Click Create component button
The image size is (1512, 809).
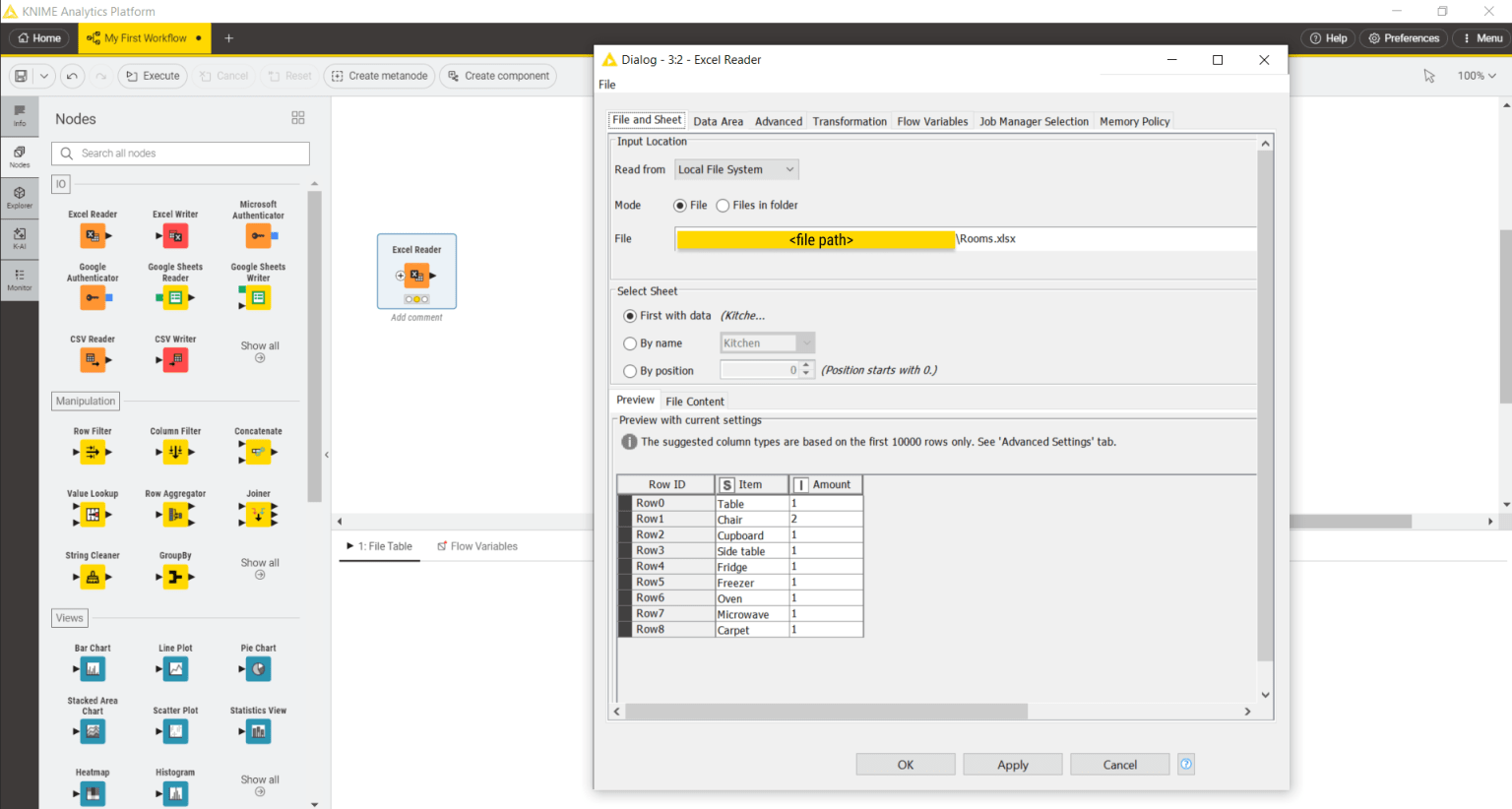[x=498, y=76]
